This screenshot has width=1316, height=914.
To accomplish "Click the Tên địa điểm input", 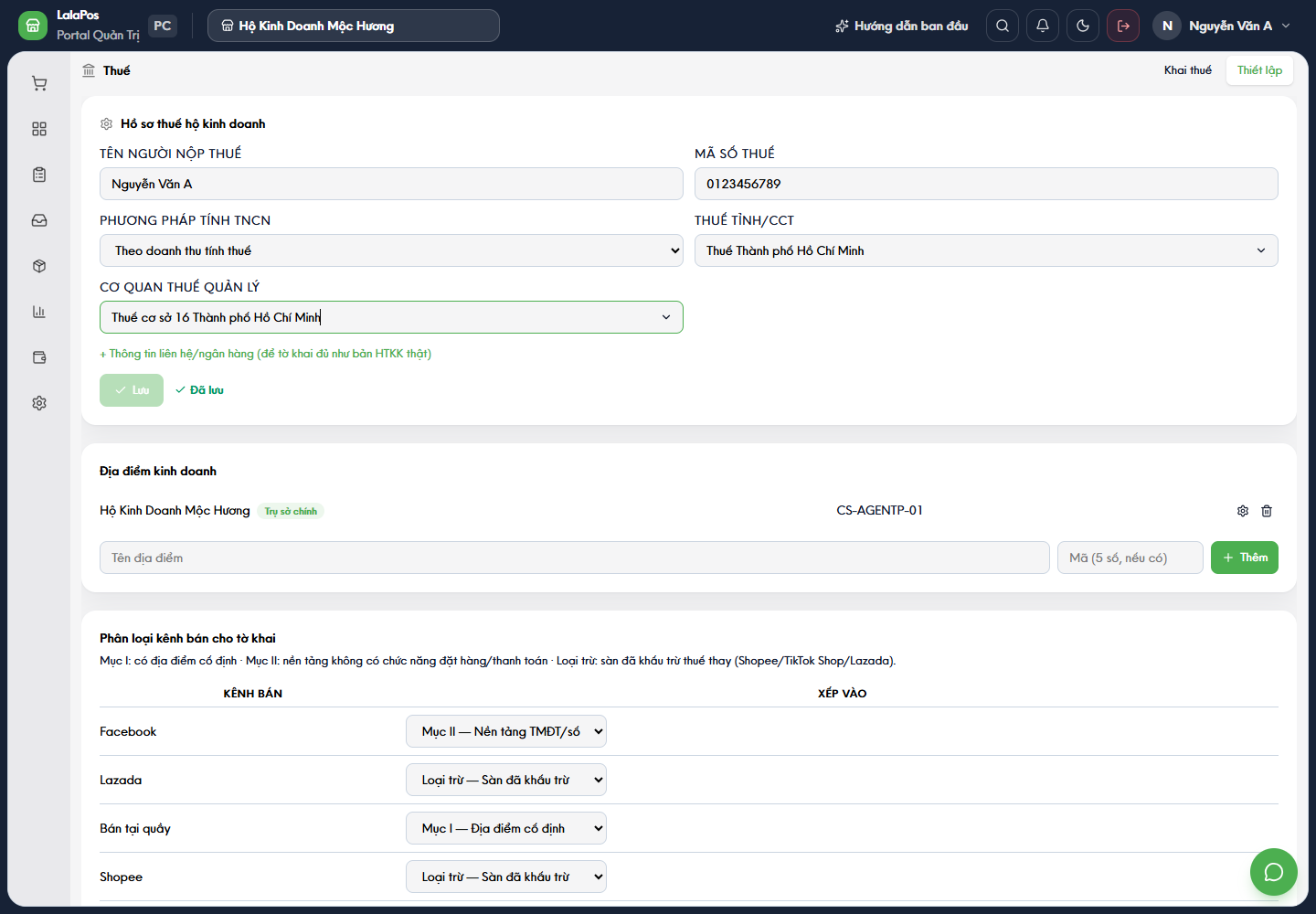I will click(x=575, y=558).
